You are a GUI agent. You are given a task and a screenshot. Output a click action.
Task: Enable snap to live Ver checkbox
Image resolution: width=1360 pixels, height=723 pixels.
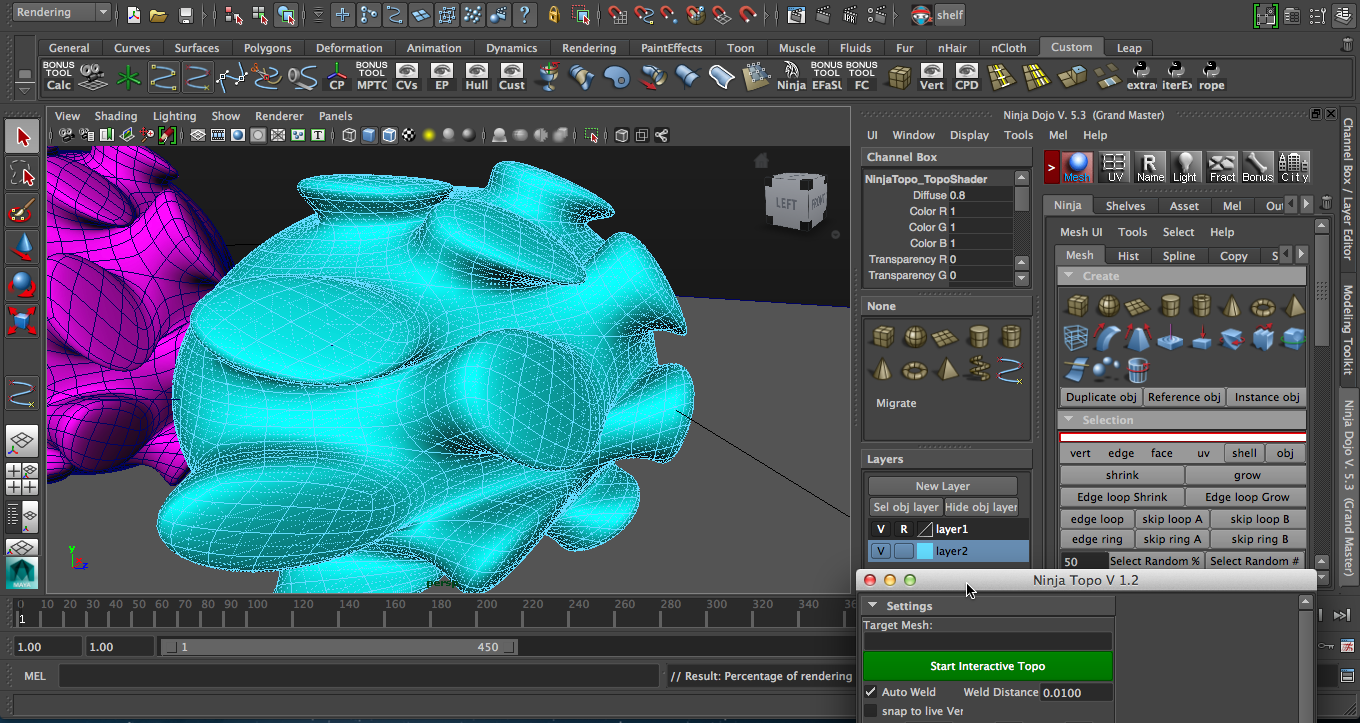point(871,711)
